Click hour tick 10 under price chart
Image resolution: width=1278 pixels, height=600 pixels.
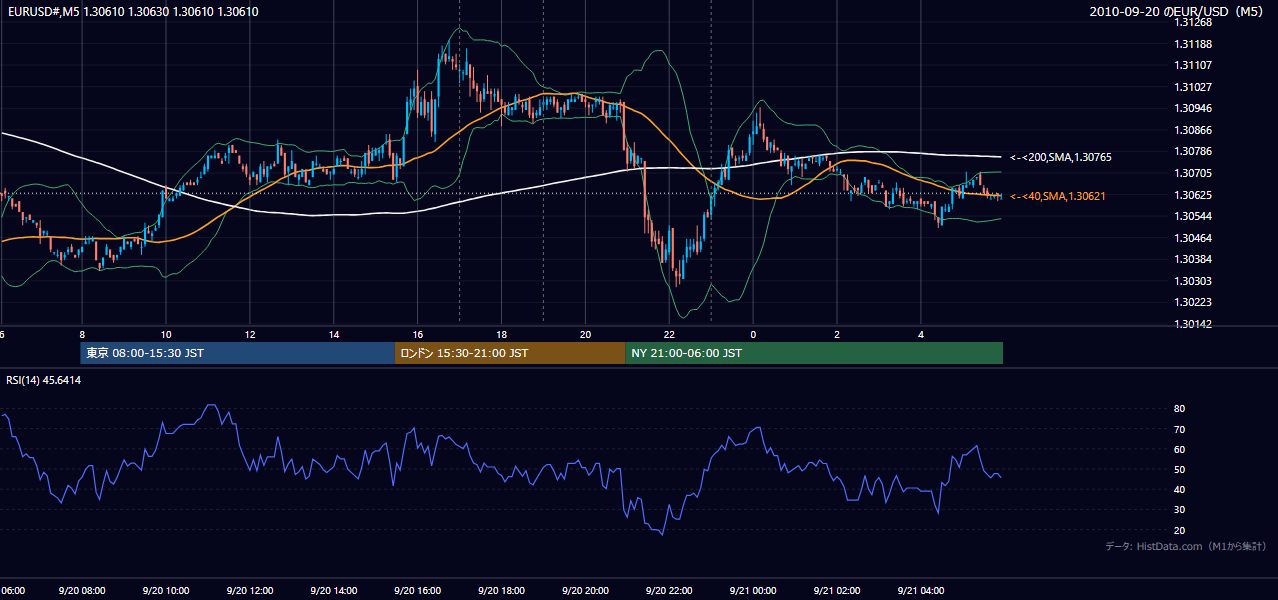(166, 335)
